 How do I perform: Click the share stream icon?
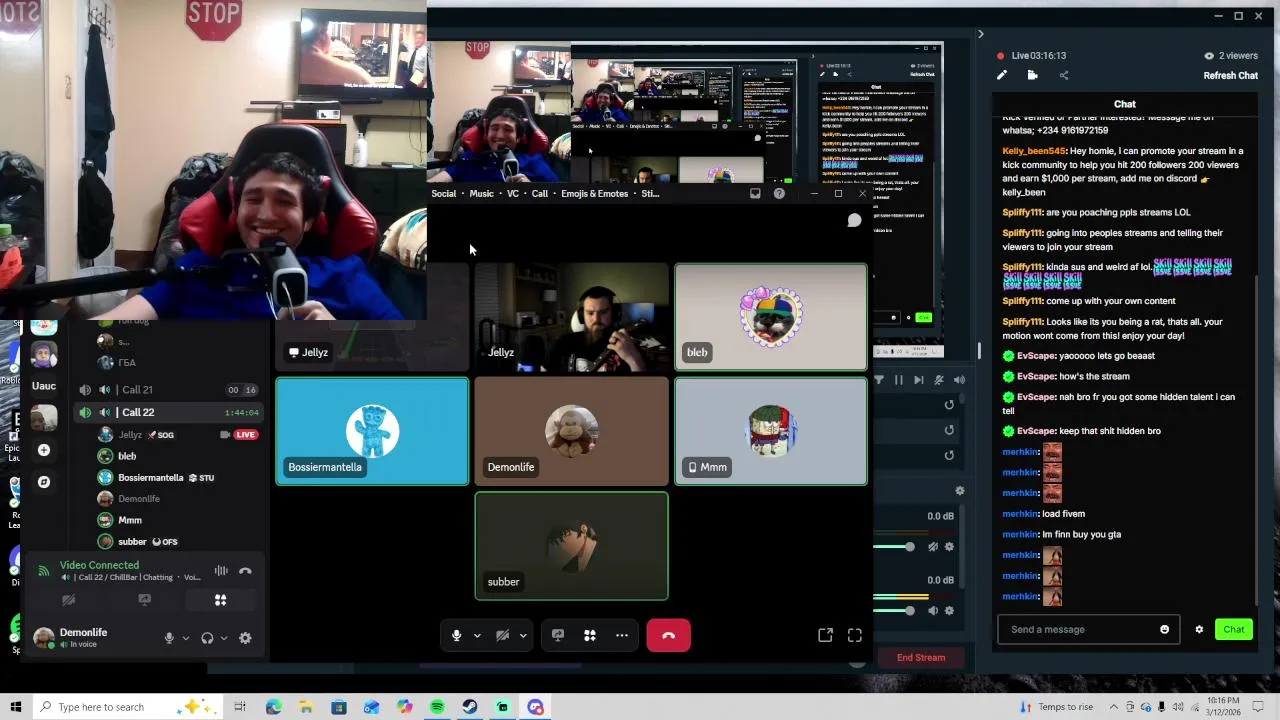(1063, 75)
